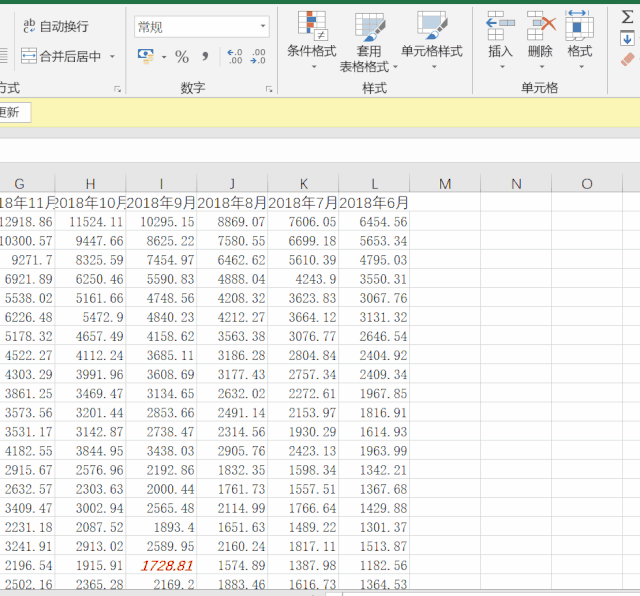This screenshot has height=596, width=640.
Task: Select cell with value 9271.7
Action: pos(27,260)
